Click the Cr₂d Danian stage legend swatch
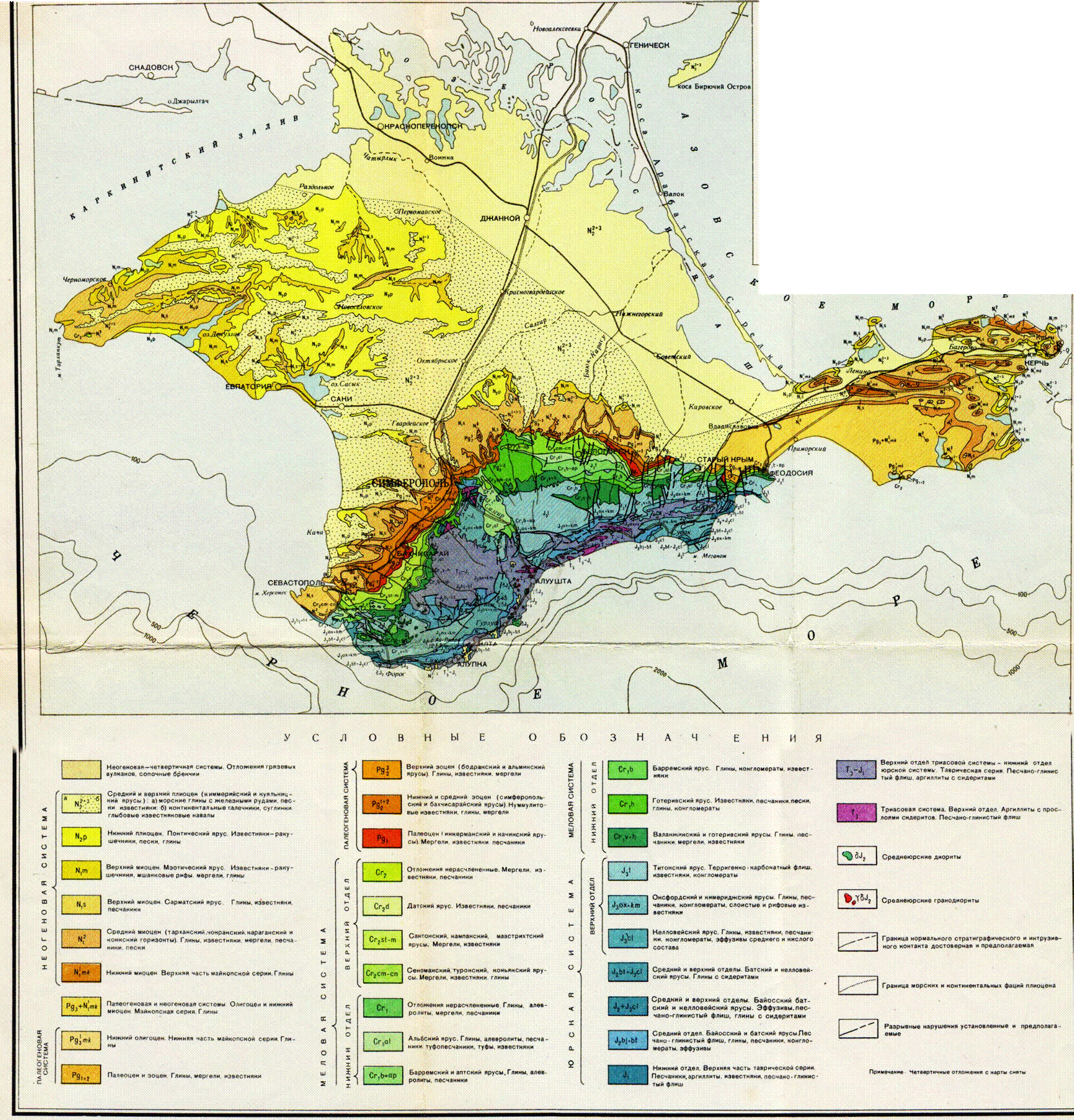The image size is (1074, 1120). point(381,906)
